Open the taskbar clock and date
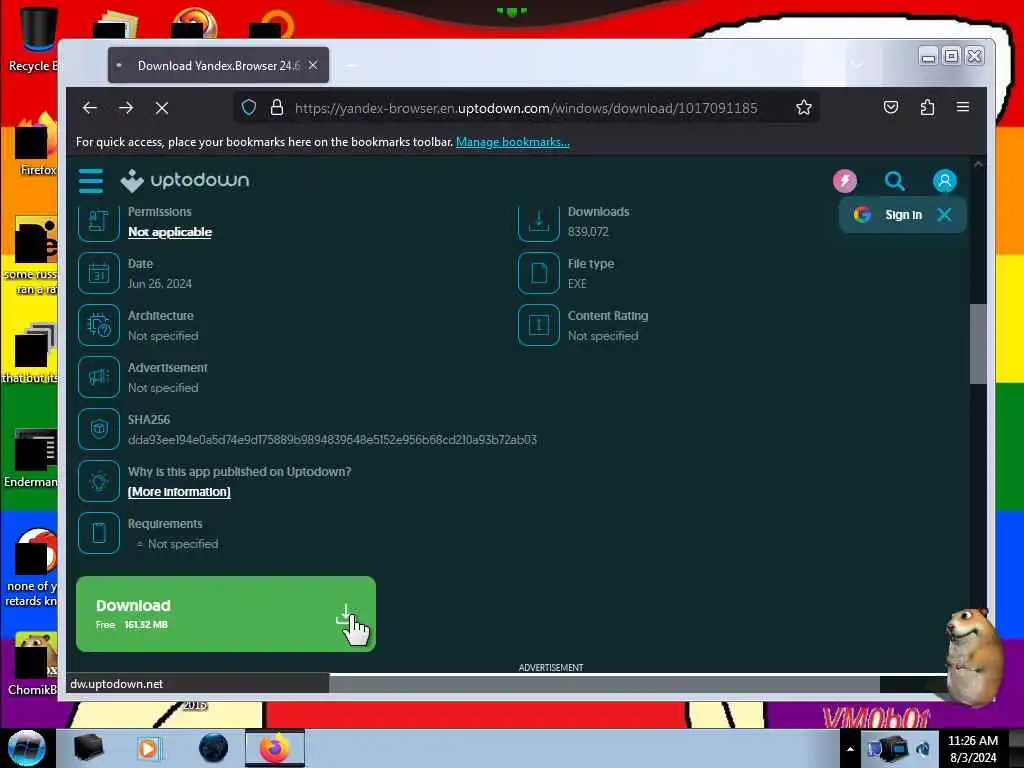The height and width of the screenshot is (768, 1024). click(x=972, y=748)
